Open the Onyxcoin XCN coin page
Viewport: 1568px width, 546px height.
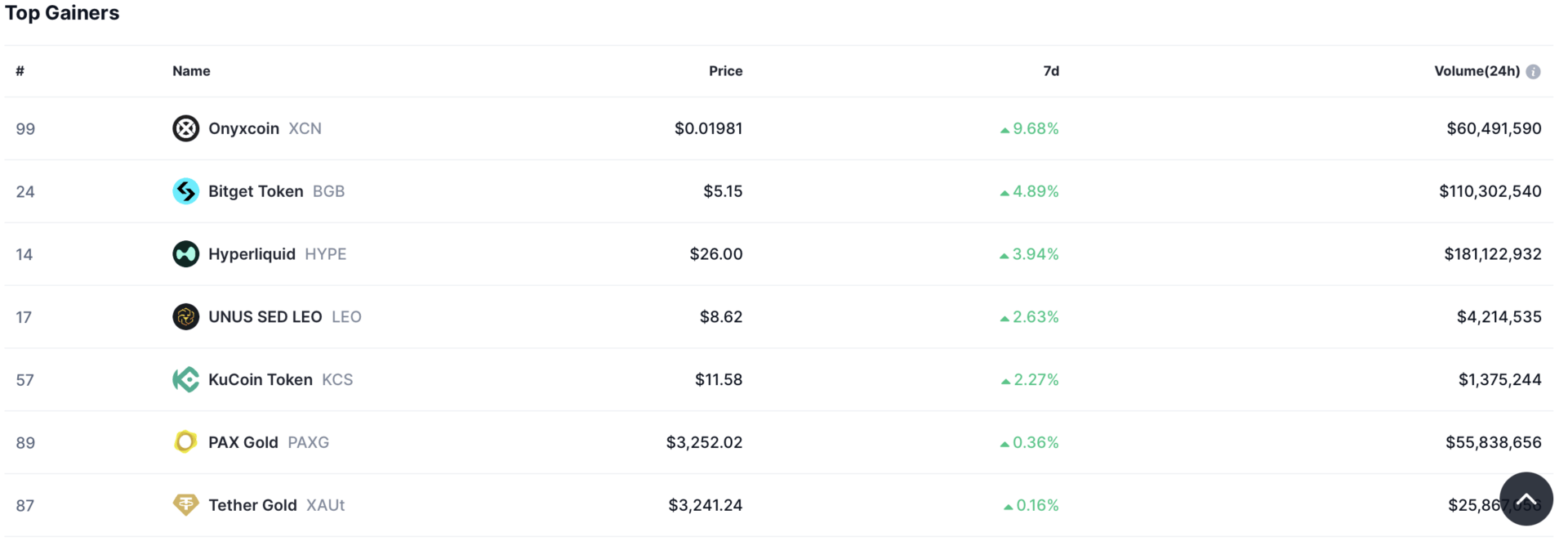tap(243, 128)
